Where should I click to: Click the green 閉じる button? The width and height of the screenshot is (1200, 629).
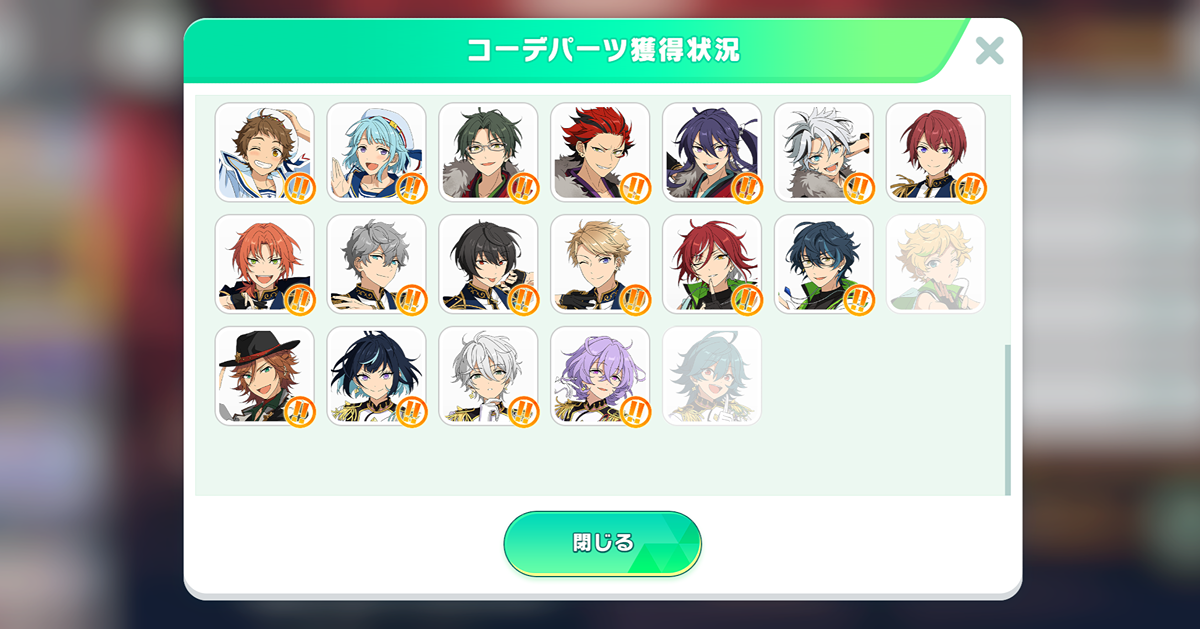(602, 544)
